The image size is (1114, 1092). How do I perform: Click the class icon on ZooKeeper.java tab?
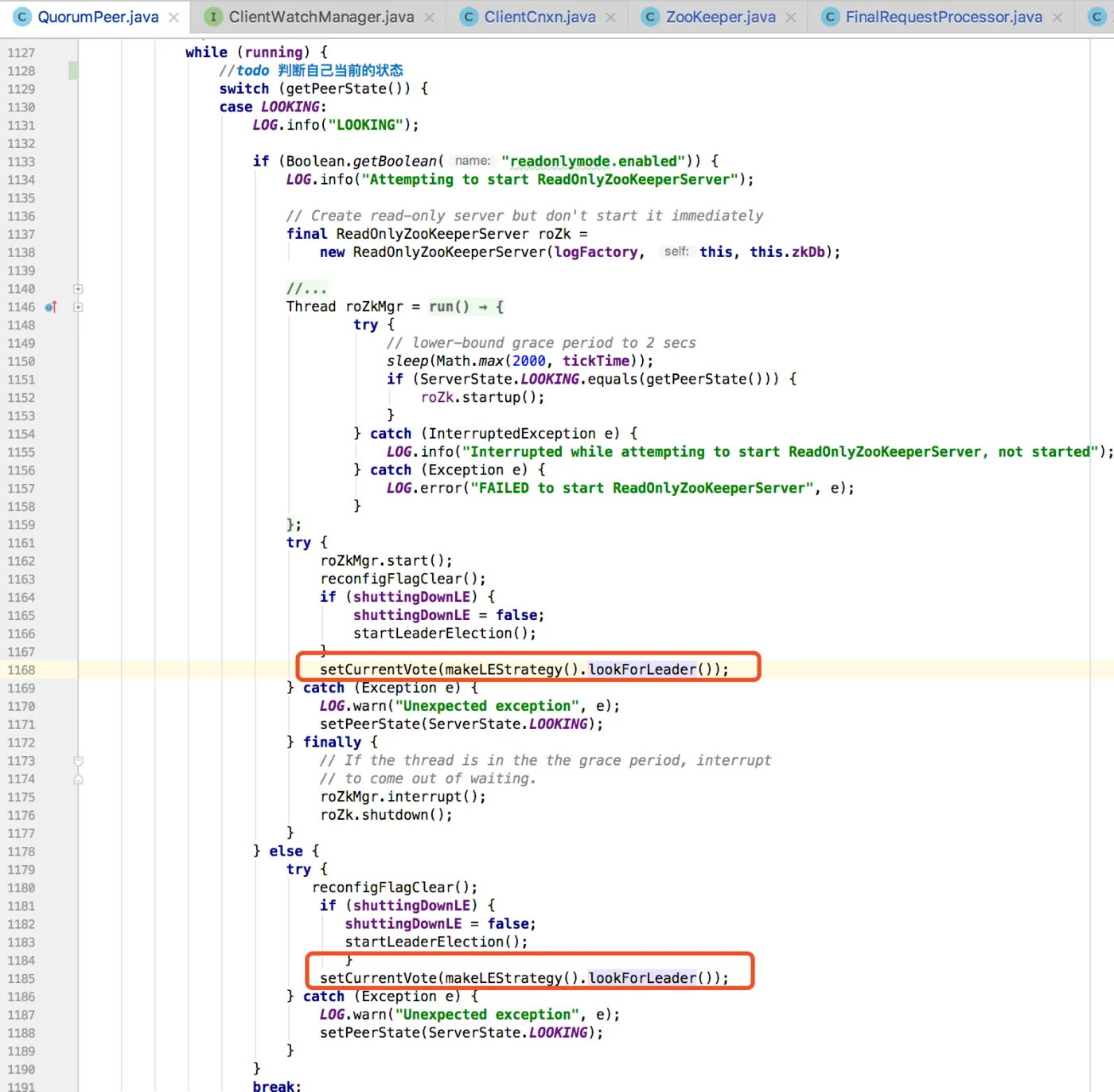coord(650,17)
